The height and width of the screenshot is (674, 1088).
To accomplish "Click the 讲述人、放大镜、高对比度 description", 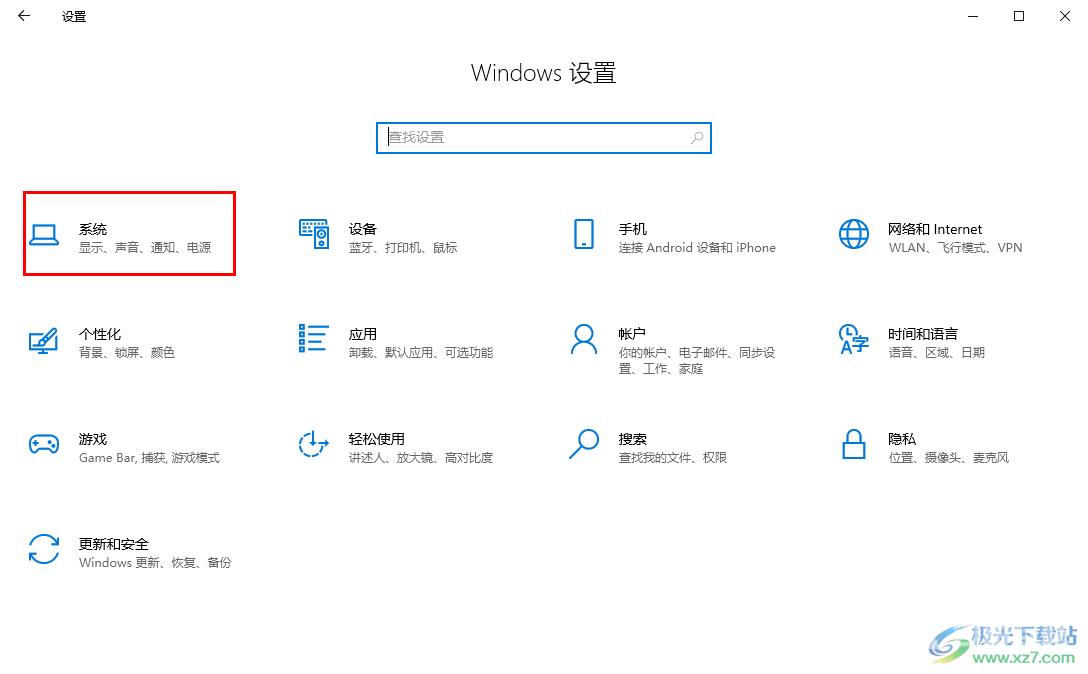I will click(420, 457).
